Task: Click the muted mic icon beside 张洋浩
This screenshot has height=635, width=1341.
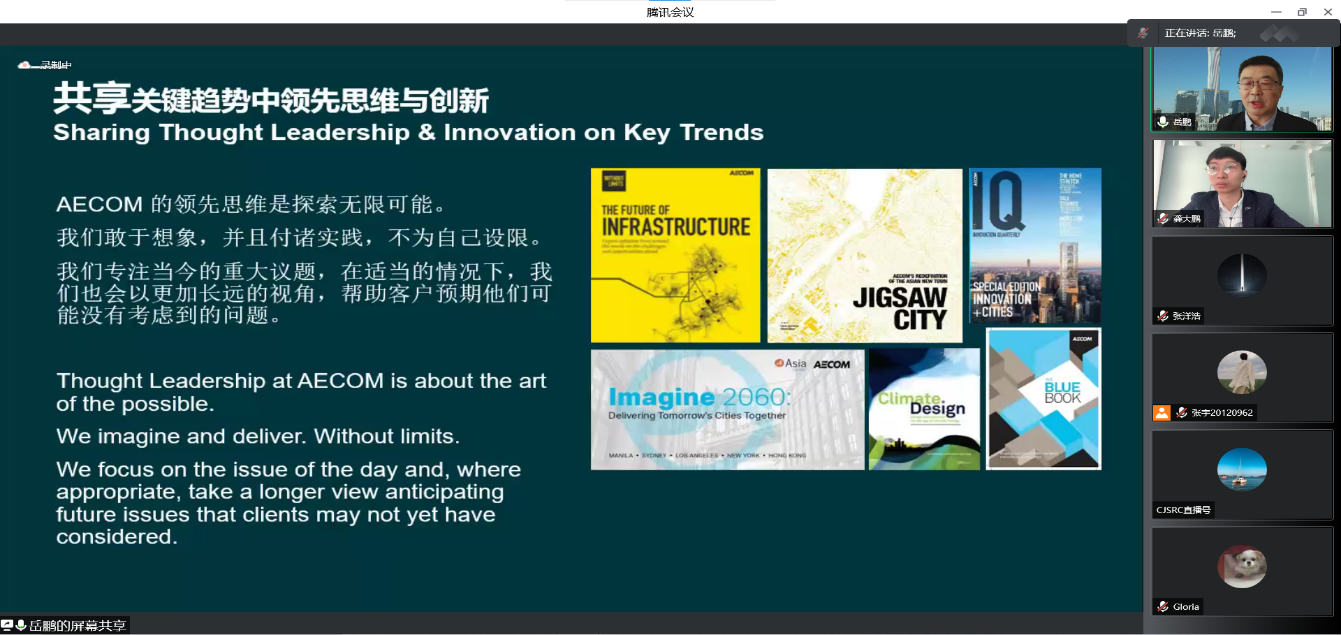Action: (1162, 315)
